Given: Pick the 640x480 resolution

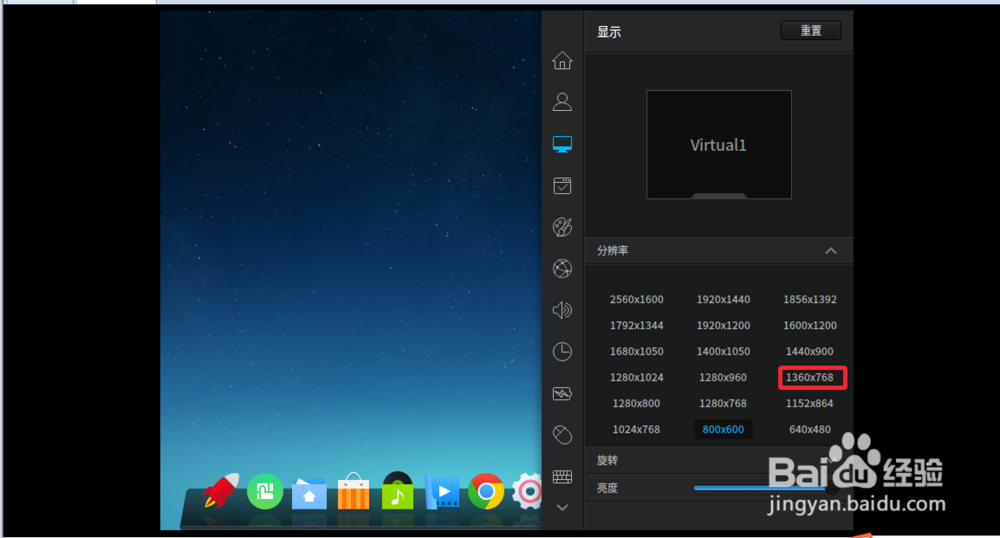Looking at the screenshot, I should tap(810, 430).
